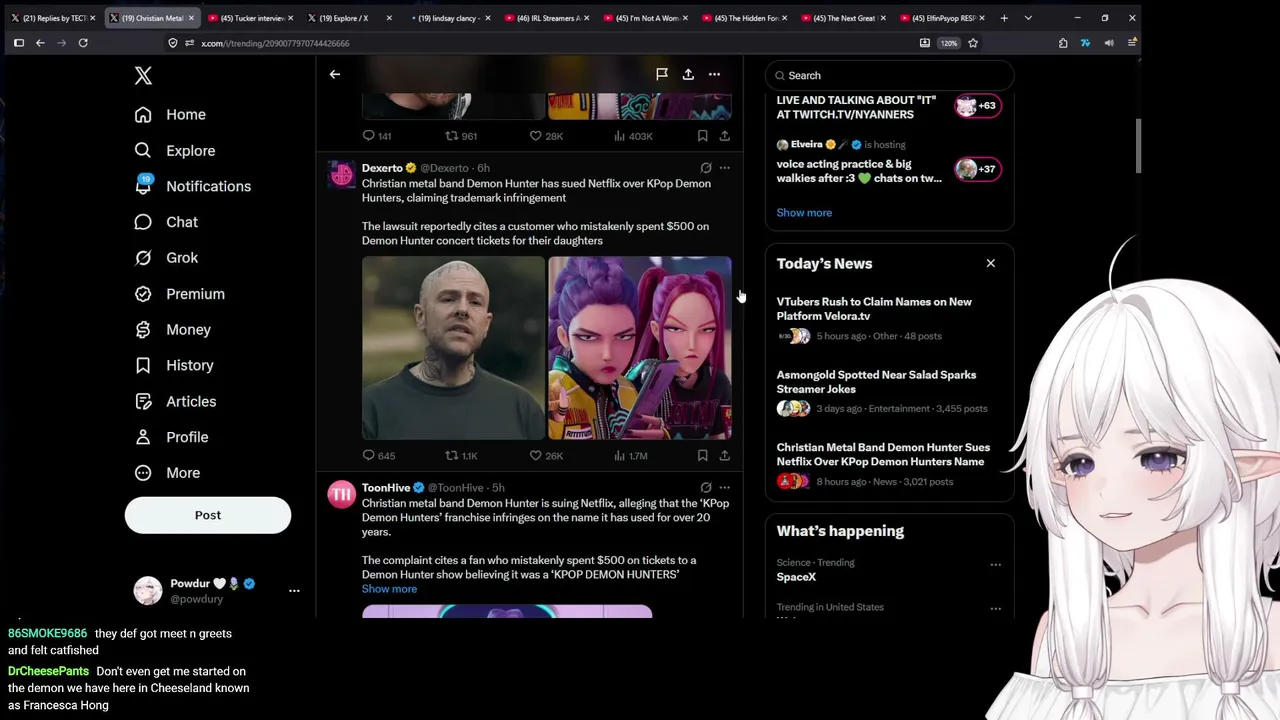Click the flag icon in the timeline header

click(662, 74)
